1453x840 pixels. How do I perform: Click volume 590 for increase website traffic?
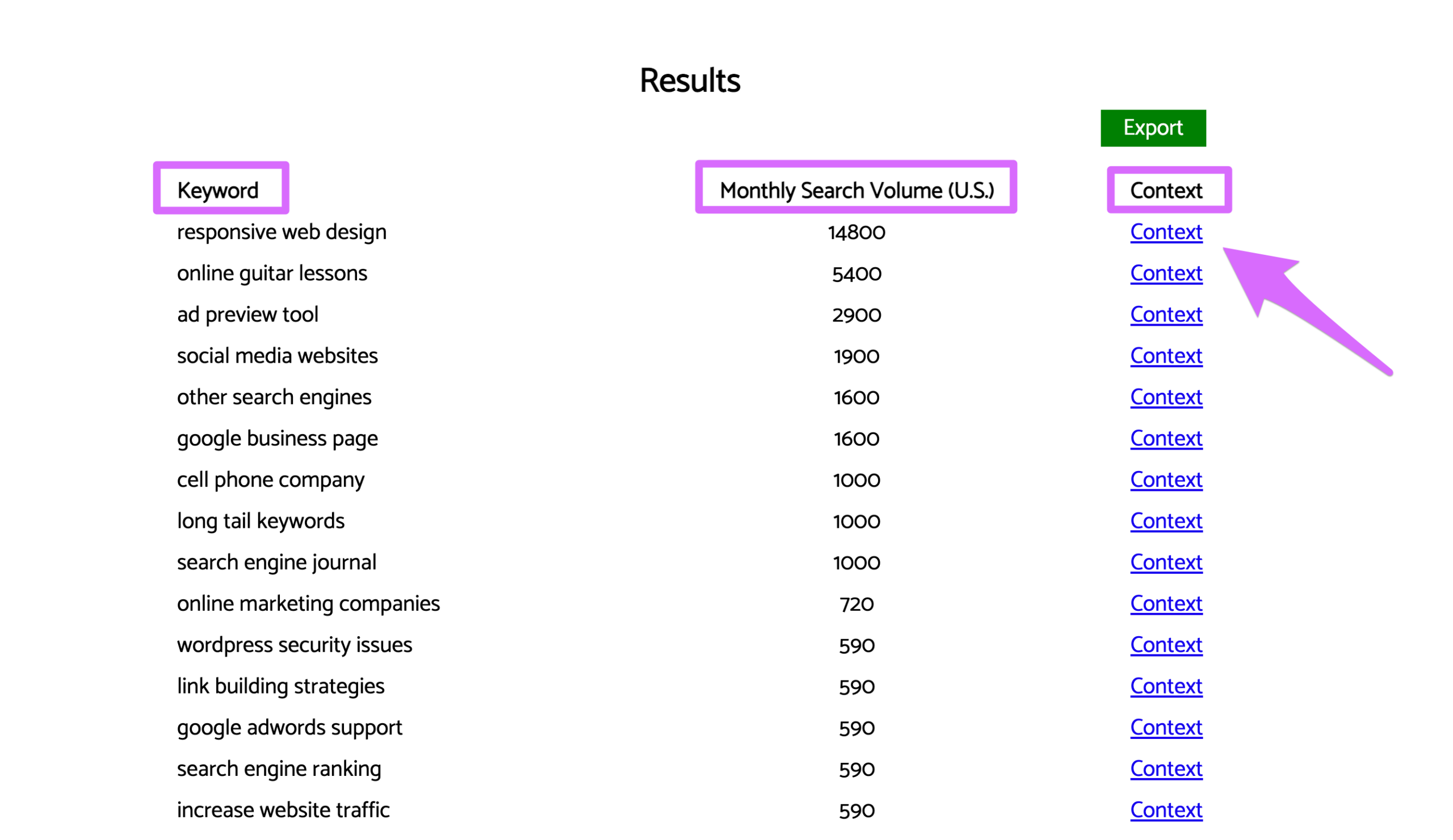856,811
